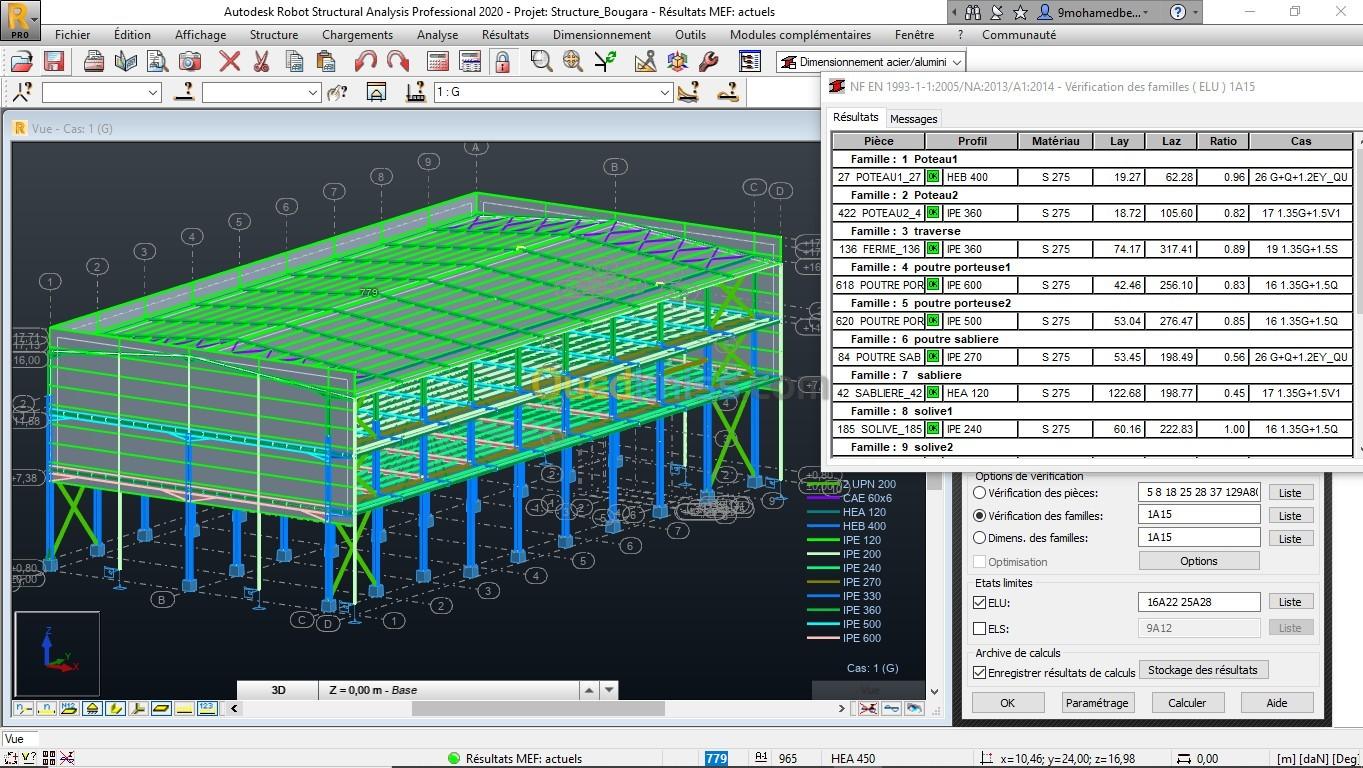1363x768 pixels.
Task: Click the Paramétrage button
Action: tap(1097, 703)
